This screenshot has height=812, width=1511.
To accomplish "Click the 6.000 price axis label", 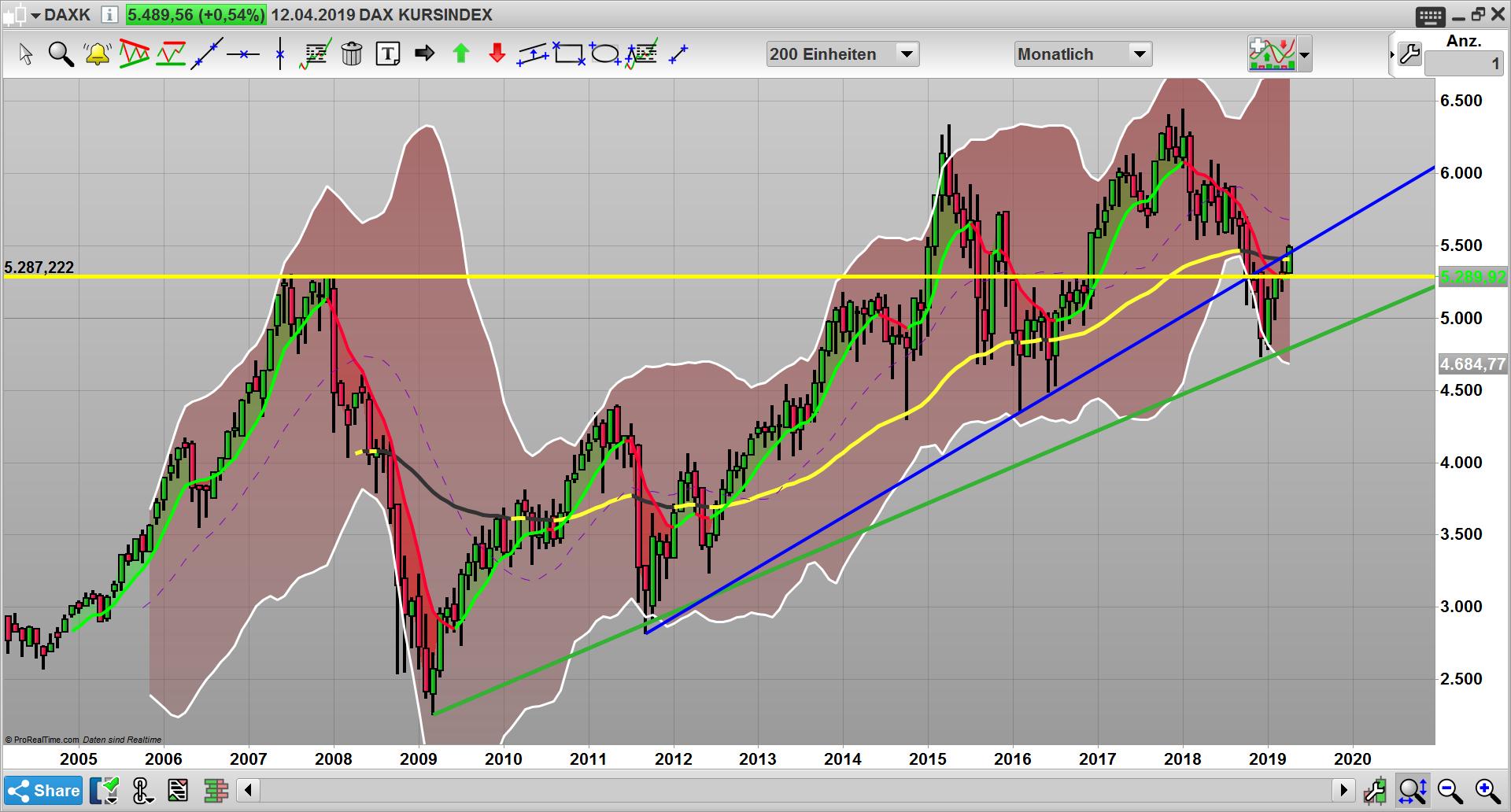I will pos(1461,173).
